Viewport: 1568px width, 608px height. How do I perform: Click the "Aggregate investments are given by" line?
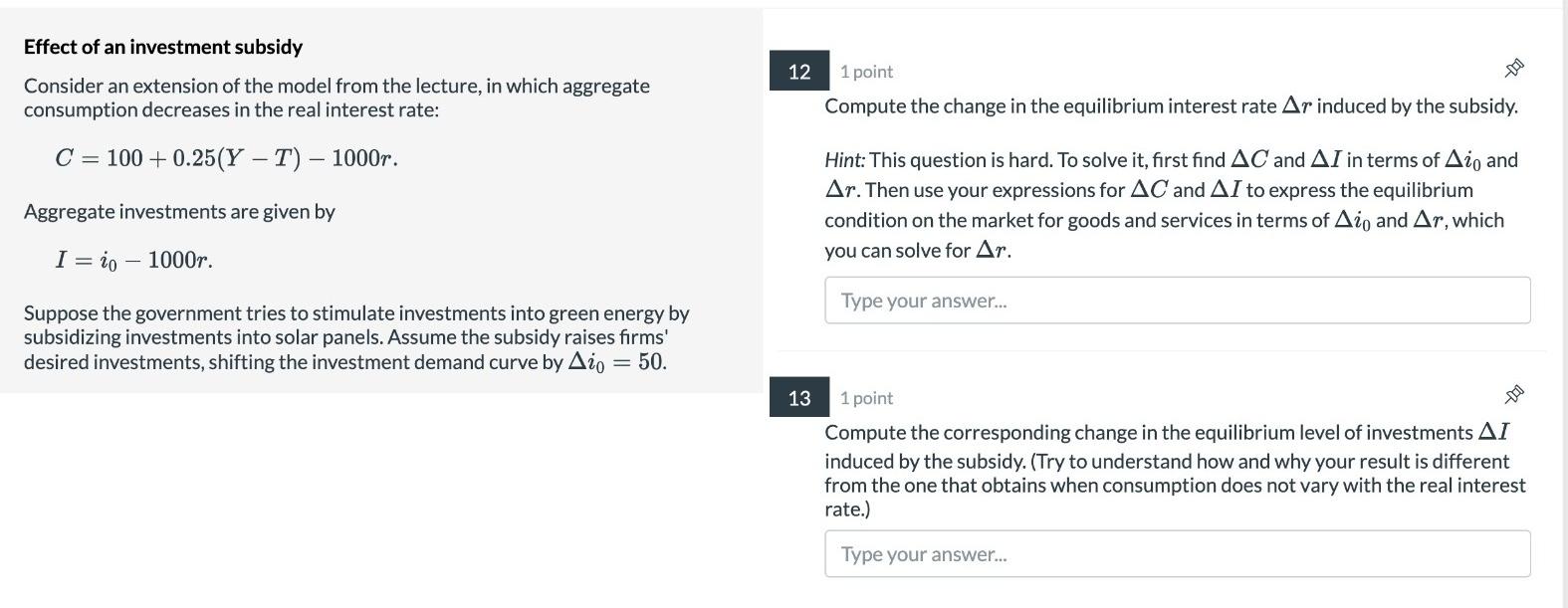coord(179,212)
